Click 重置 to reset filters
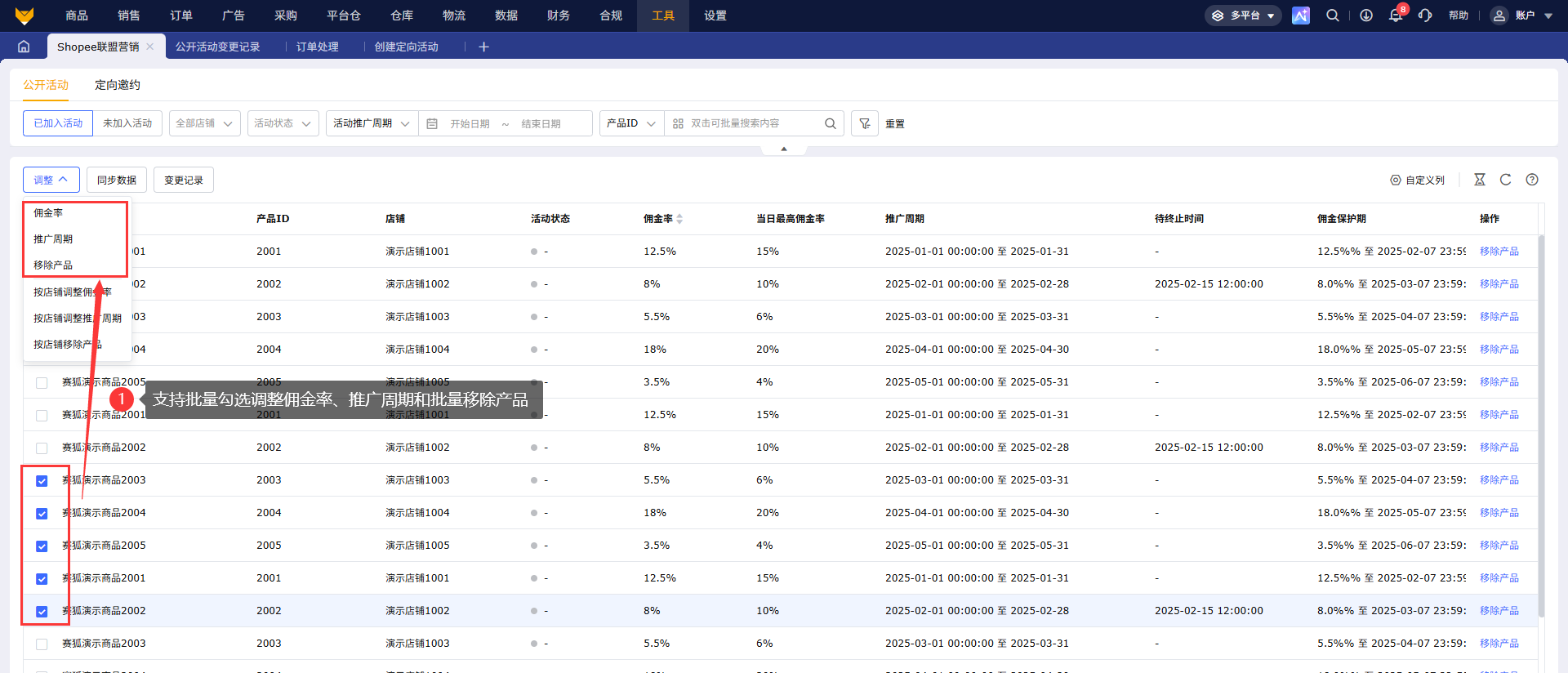Viewport: 1568px width, 673px height. coord(895,124)
